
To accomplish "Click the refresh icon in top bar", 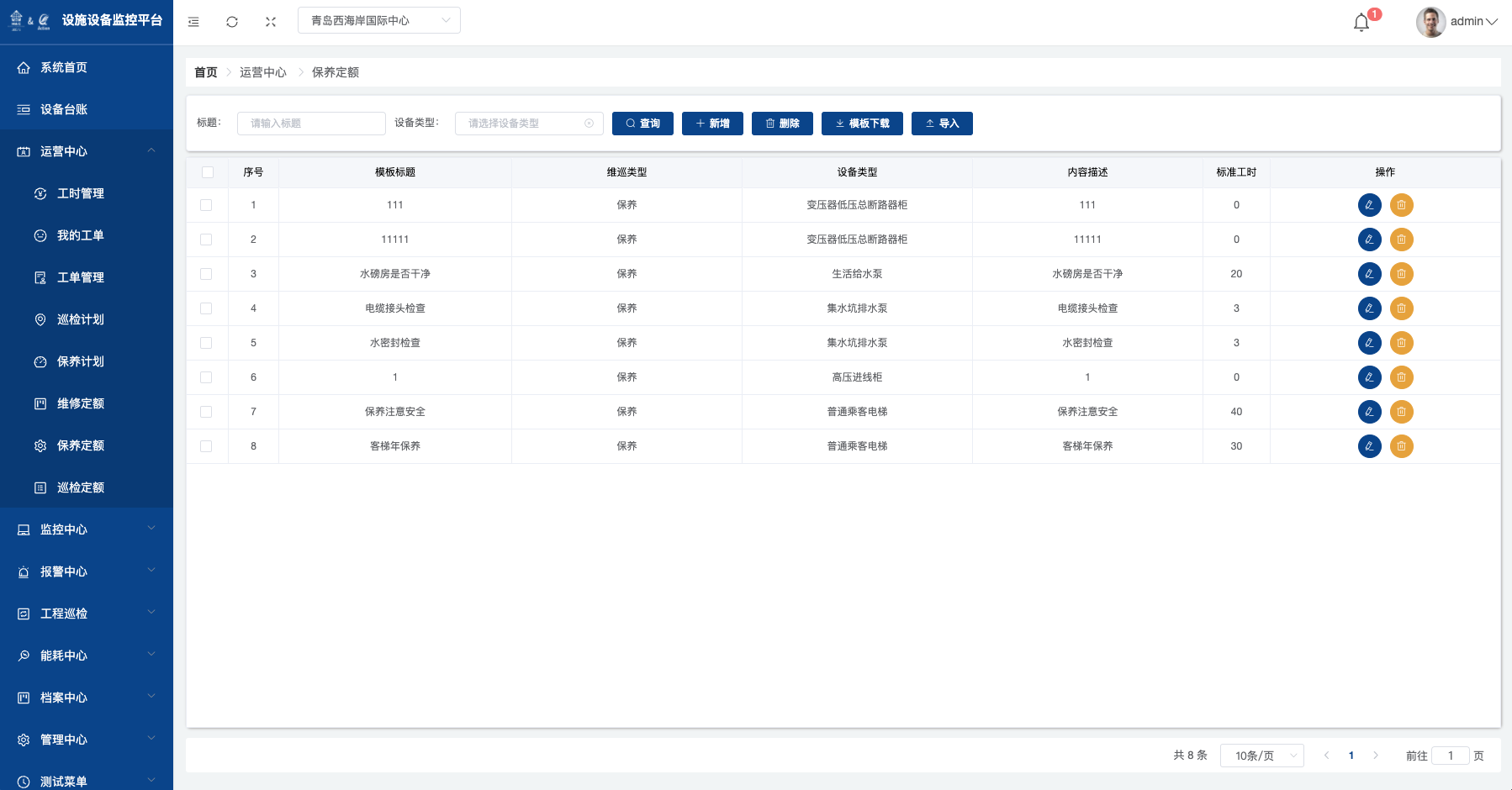I will pyautogui.click(x=232, y=22).
